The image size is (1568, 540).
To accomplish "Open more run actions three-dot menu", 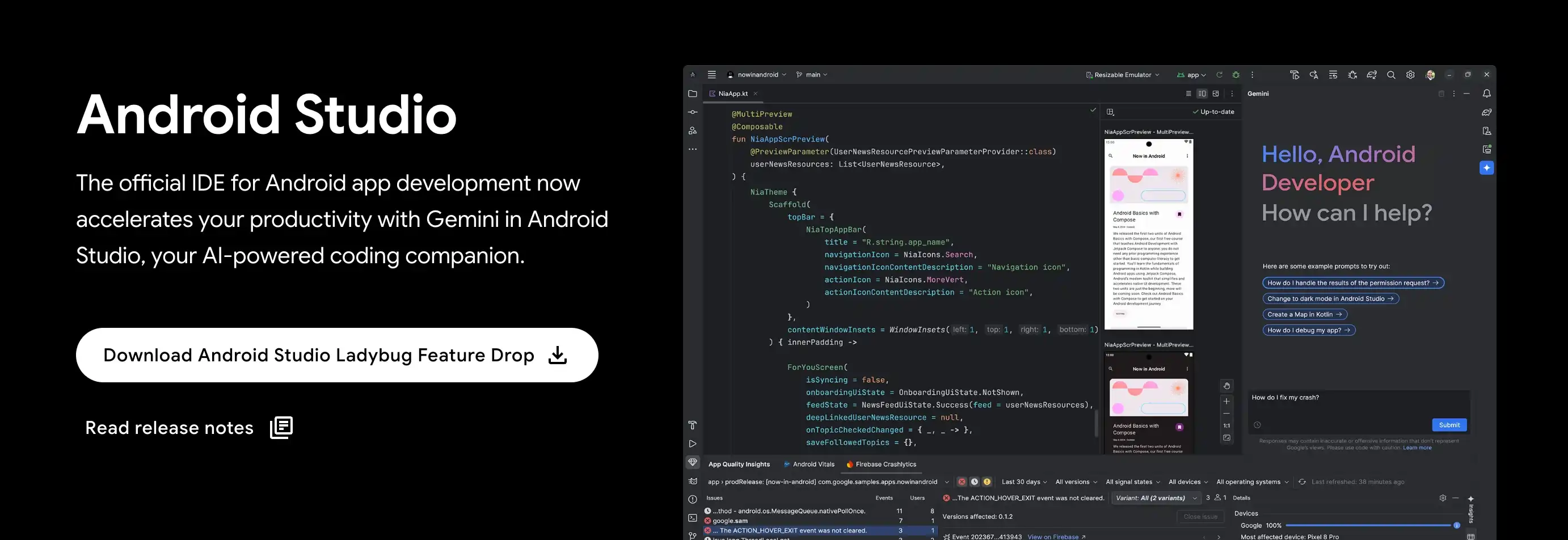I will pyautogui.click(x=1252, y=75).
